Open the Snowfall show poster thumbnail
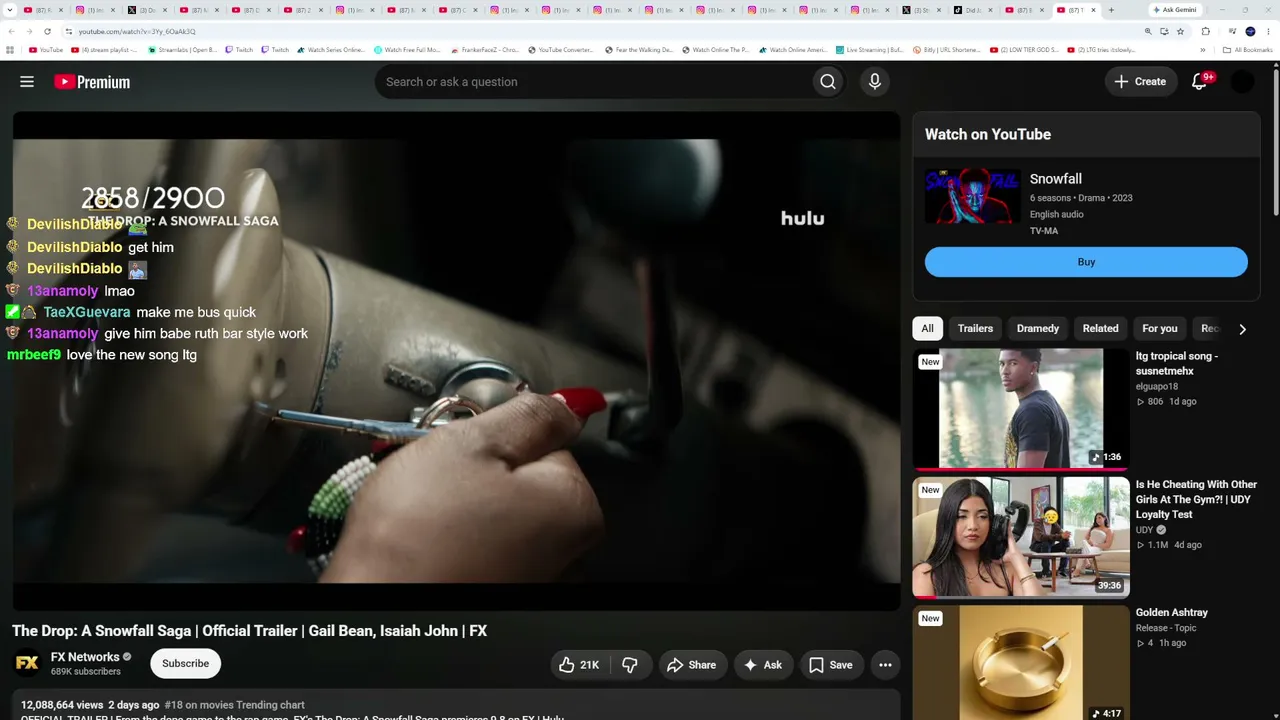 [973, 196]
